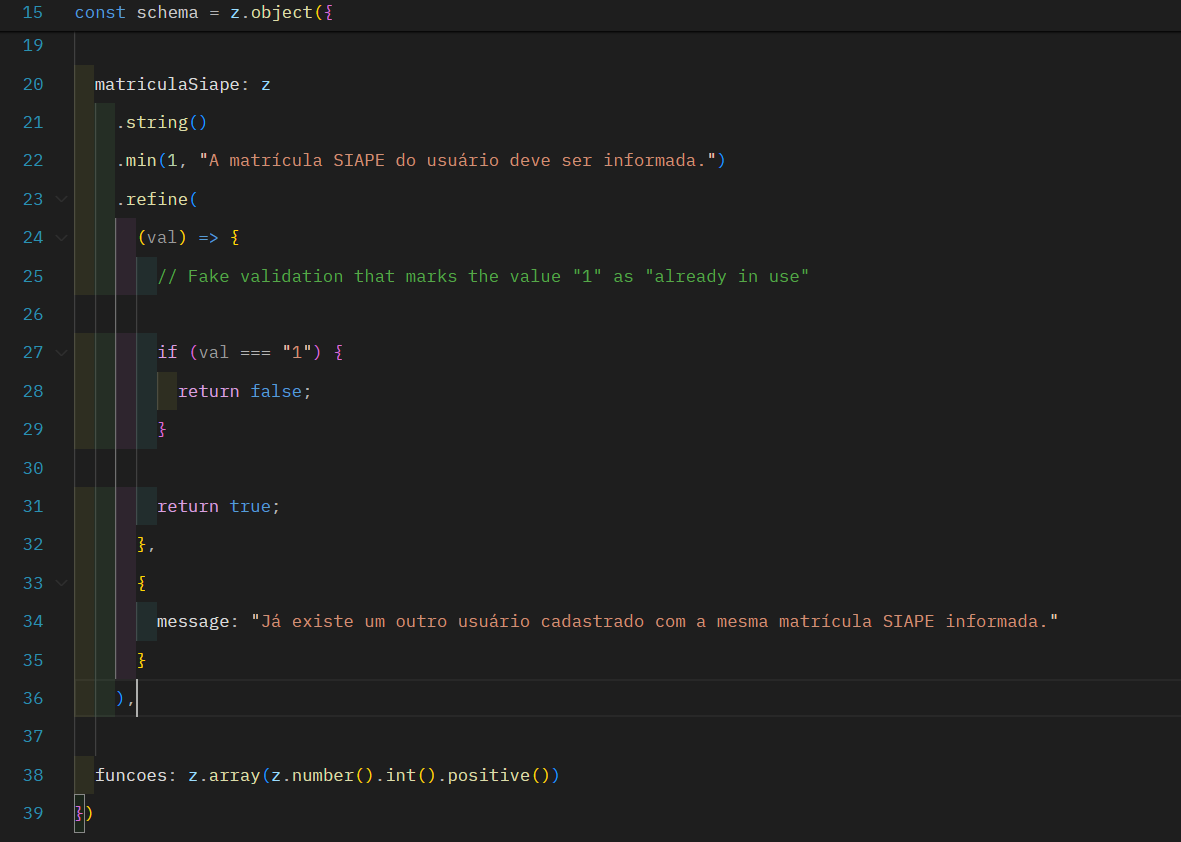Screen dimensions: 1181x842
Task: Fold the if (val === "1") block
Action: point(61,352)
